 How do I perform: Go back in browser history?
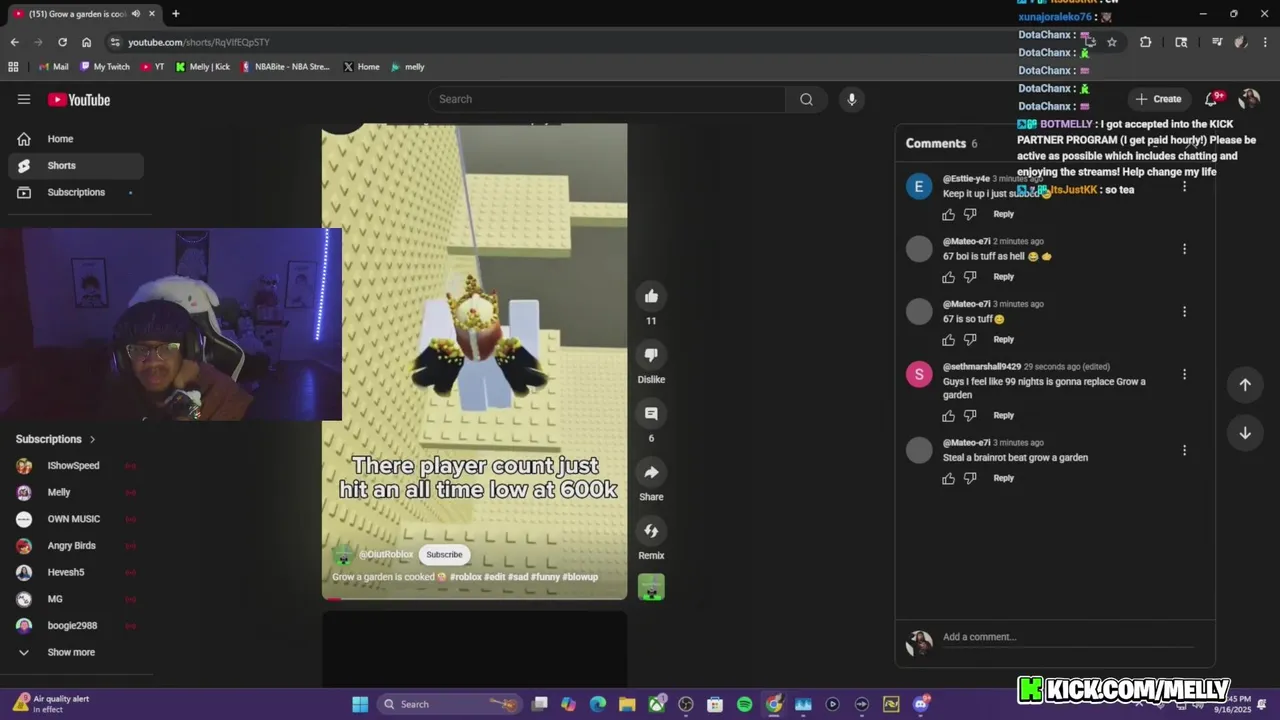click(x=14, y=42)
